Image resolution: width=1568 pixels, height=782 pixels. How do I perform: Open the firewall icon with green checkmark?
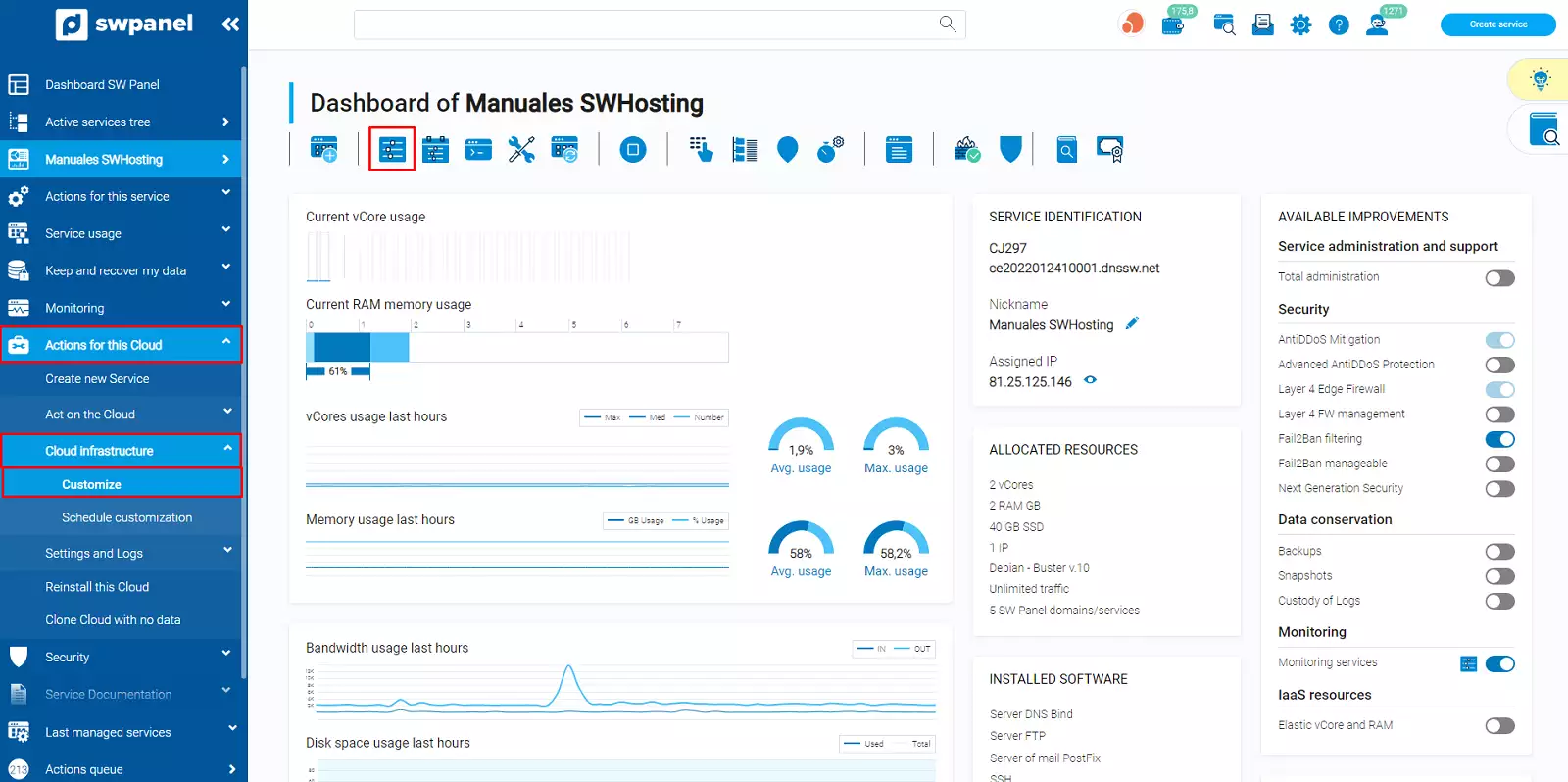(967, 150)
